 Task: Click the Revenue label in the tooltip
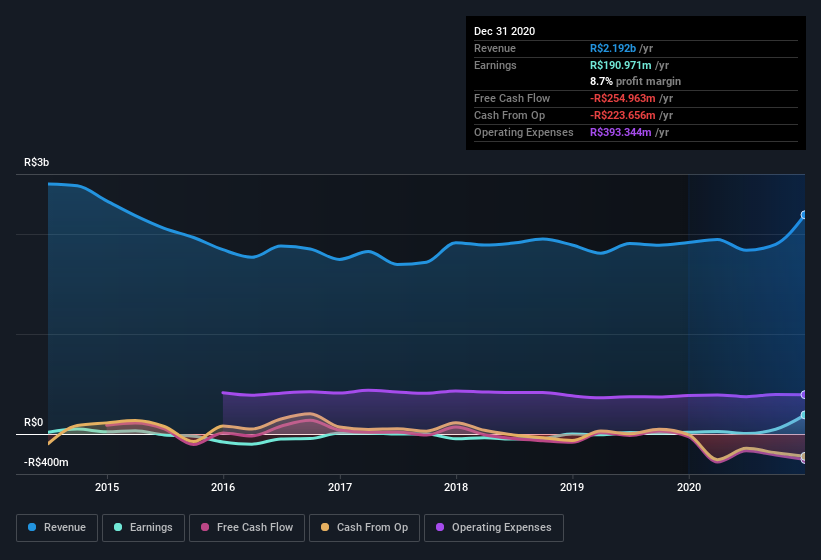point(495,48)
